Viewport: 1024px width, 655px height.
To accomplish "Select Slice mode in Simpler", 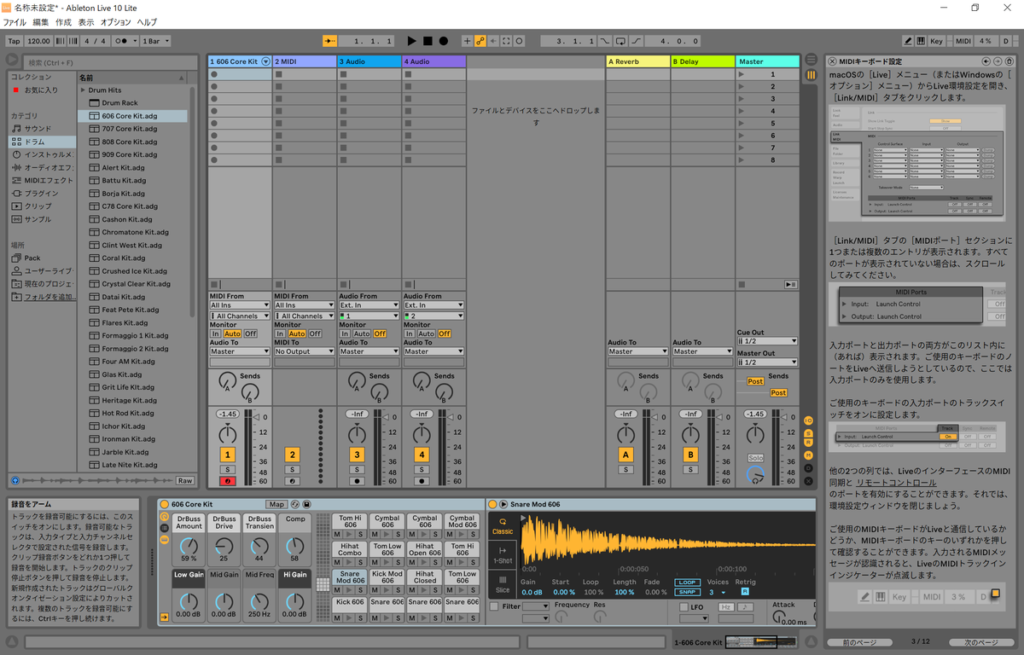I will [502, 584].
